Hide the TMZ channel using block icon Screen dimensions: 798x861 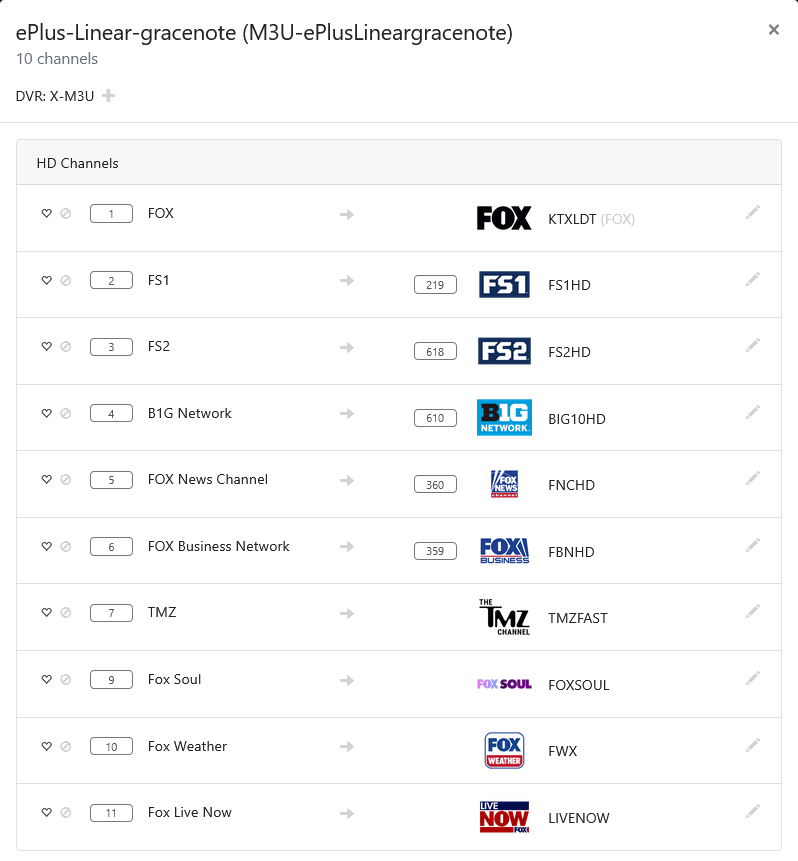[x=66, y=612]
